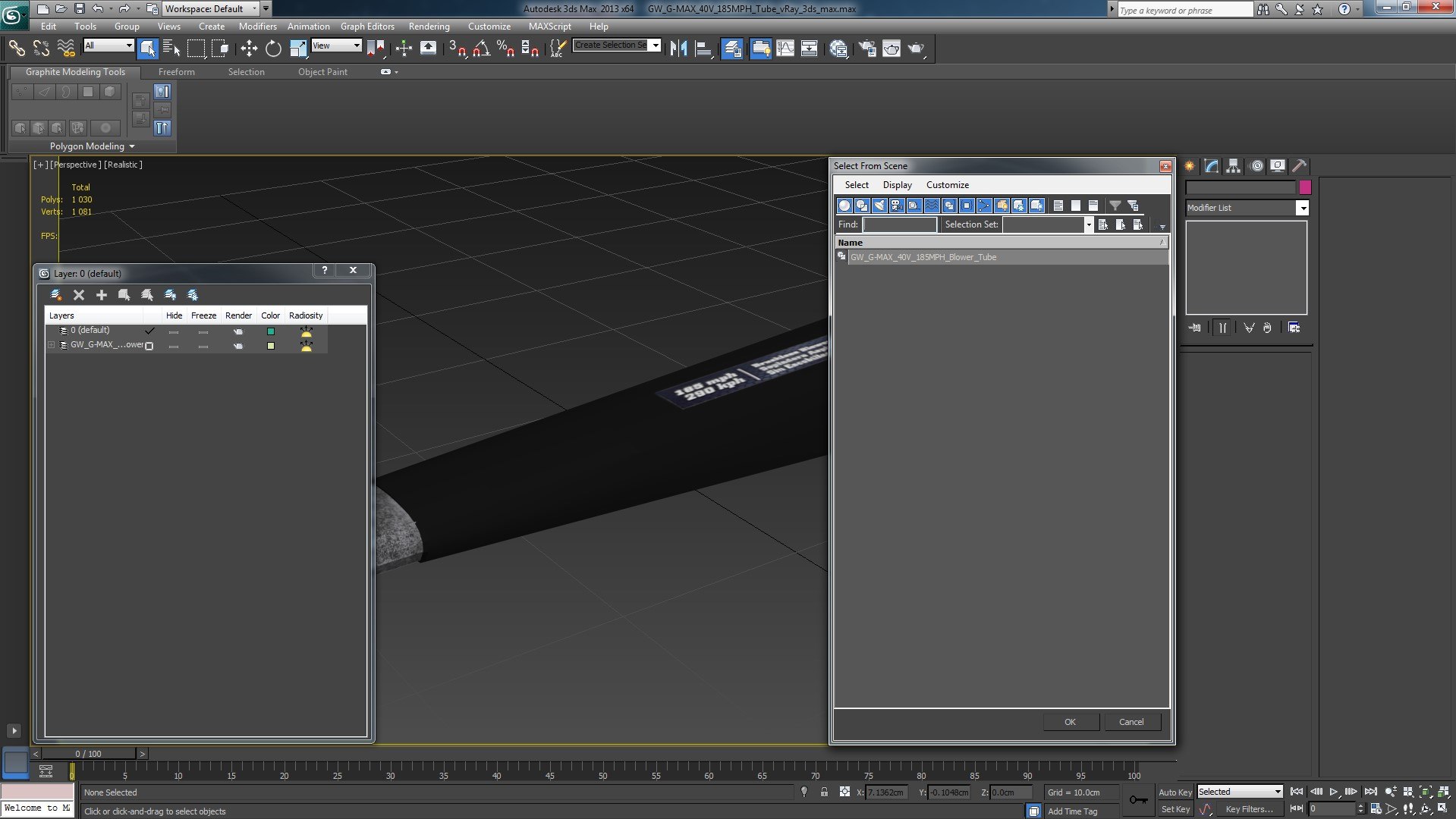Toggle Hide for GW_G-MAX layer
This screenshot has width=1456, height=819.
click(174, 346)
